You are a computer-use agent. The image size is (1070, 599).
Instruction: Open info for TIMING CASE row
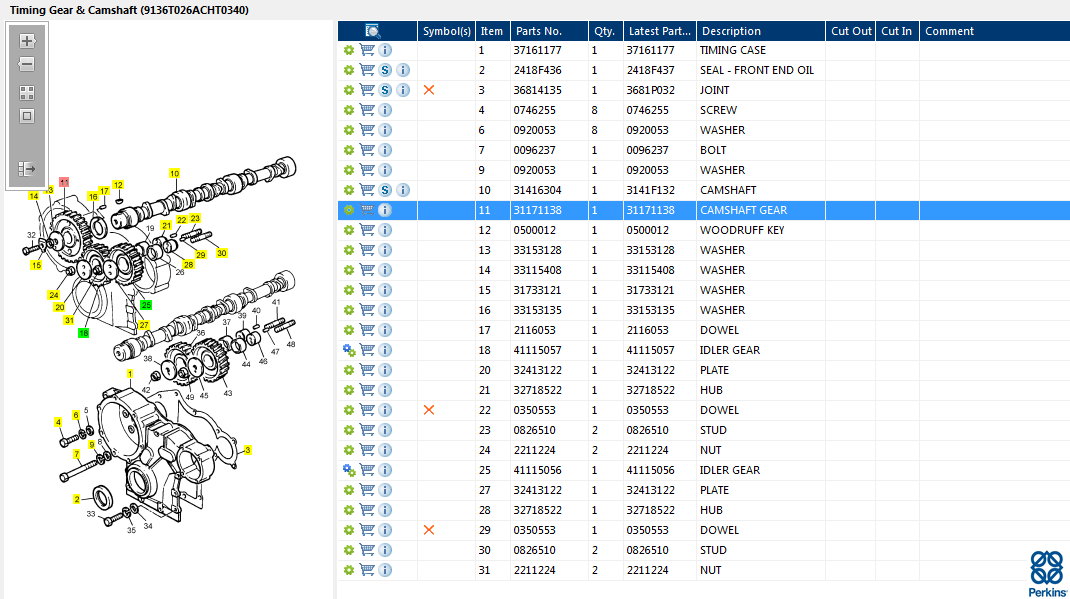[x=385, y=50]
